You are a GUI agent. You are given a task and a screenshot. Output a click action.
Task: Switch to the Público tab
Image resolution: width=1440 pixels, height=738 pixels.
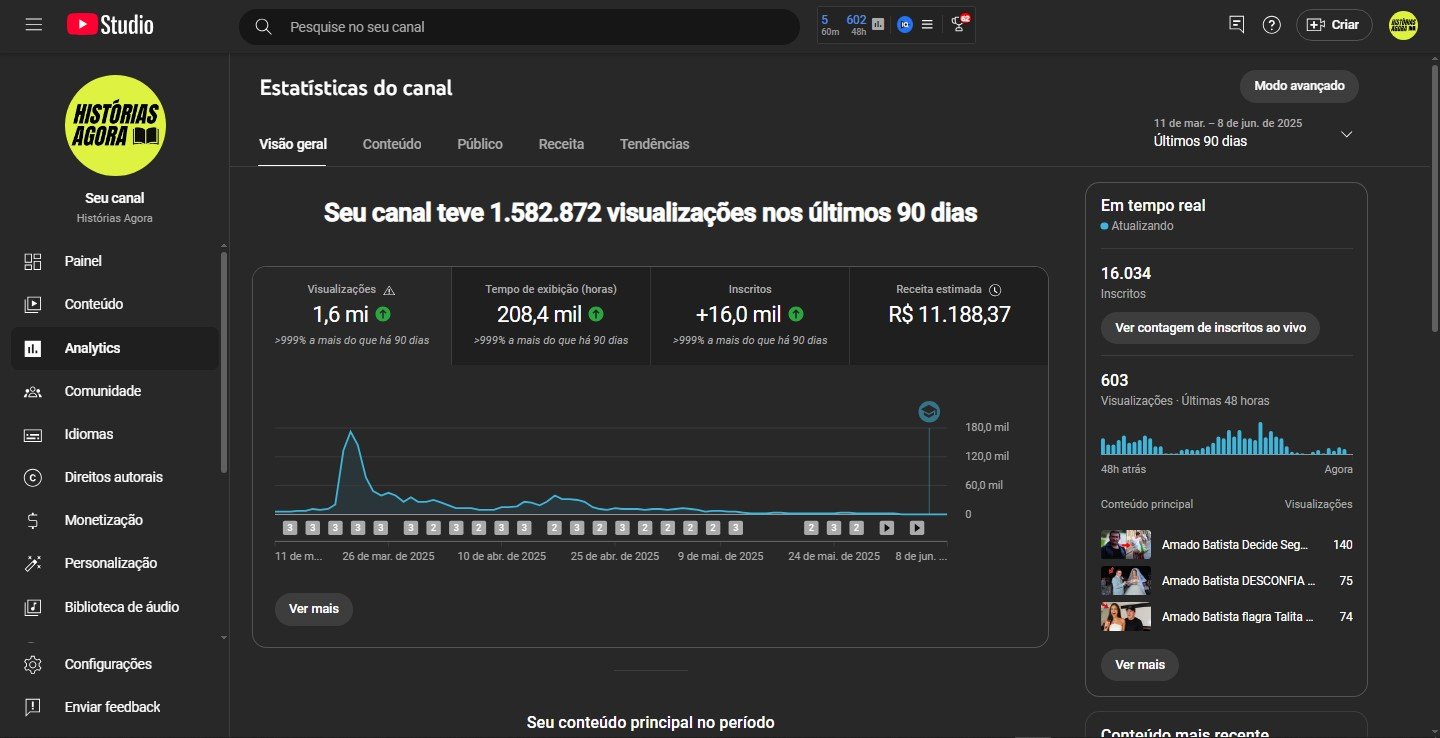coord(480,144)
